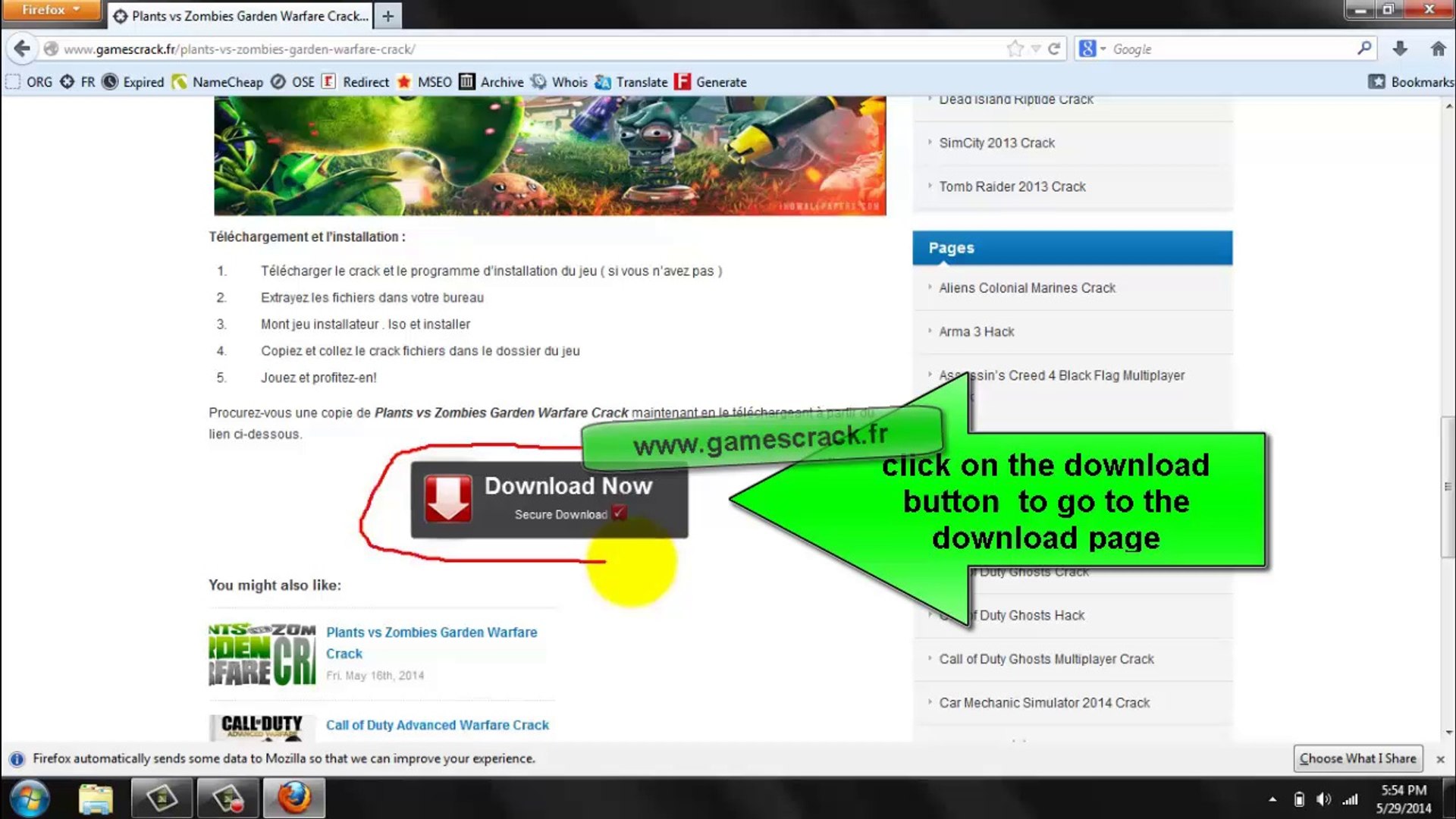Click the Download Now button

549,499
